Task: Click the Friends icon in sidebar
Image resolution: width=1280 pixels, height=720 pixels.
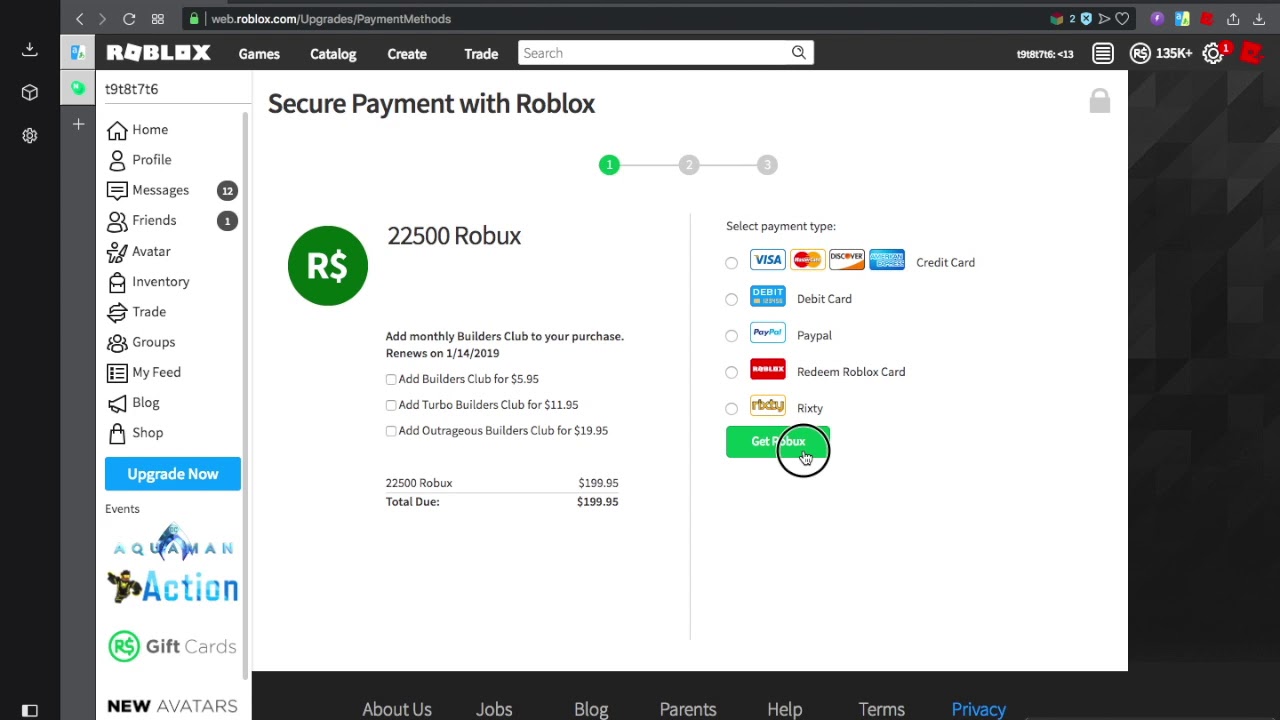Action: pyautogui.click(x=117, y=221)
